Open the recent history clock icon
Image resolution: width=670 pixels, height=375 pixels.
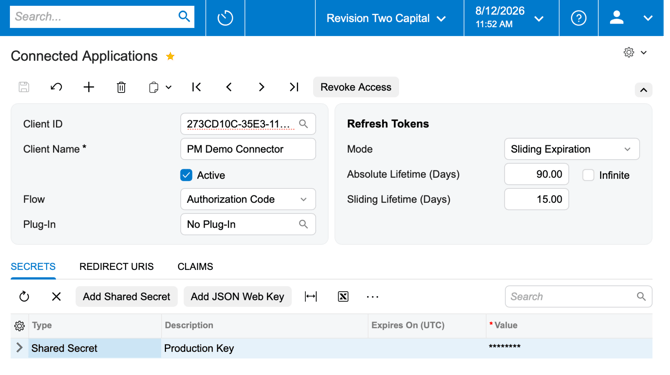225,18
